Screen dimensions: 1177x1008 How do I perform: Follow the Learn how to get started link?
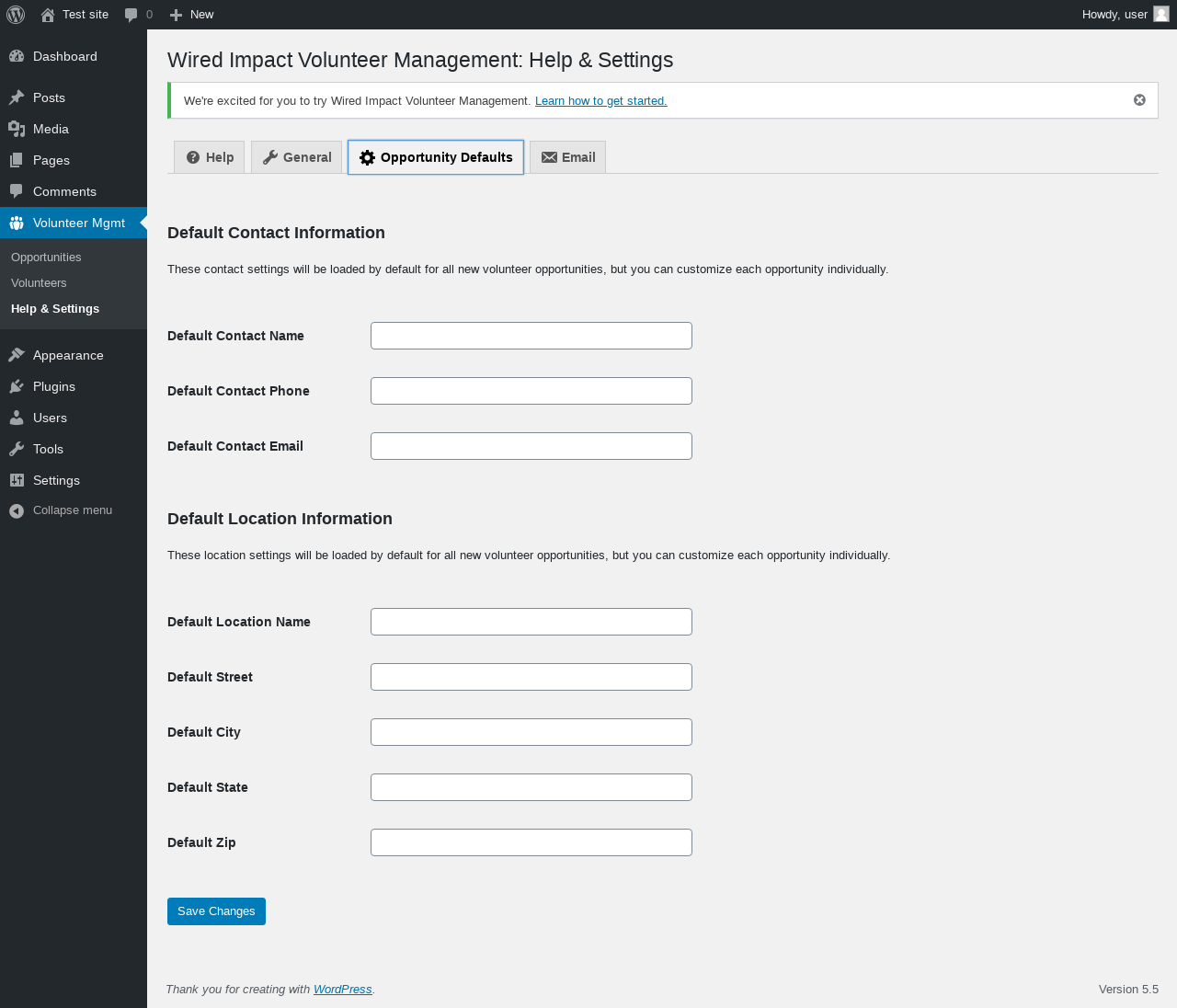pos(600,101)
